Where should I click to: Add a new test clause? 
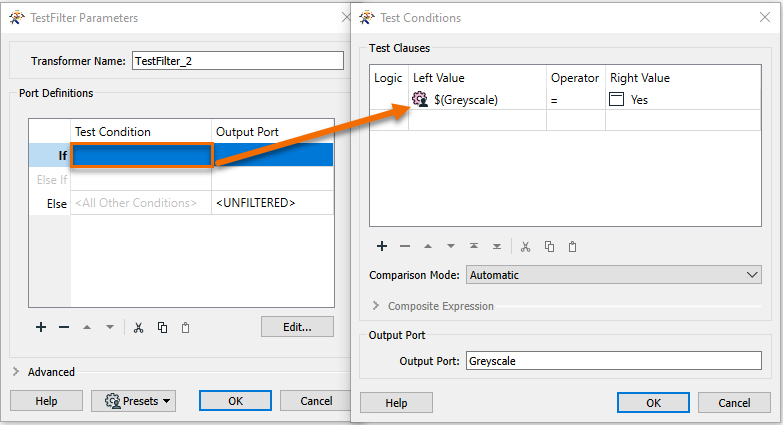coord(382,246)
